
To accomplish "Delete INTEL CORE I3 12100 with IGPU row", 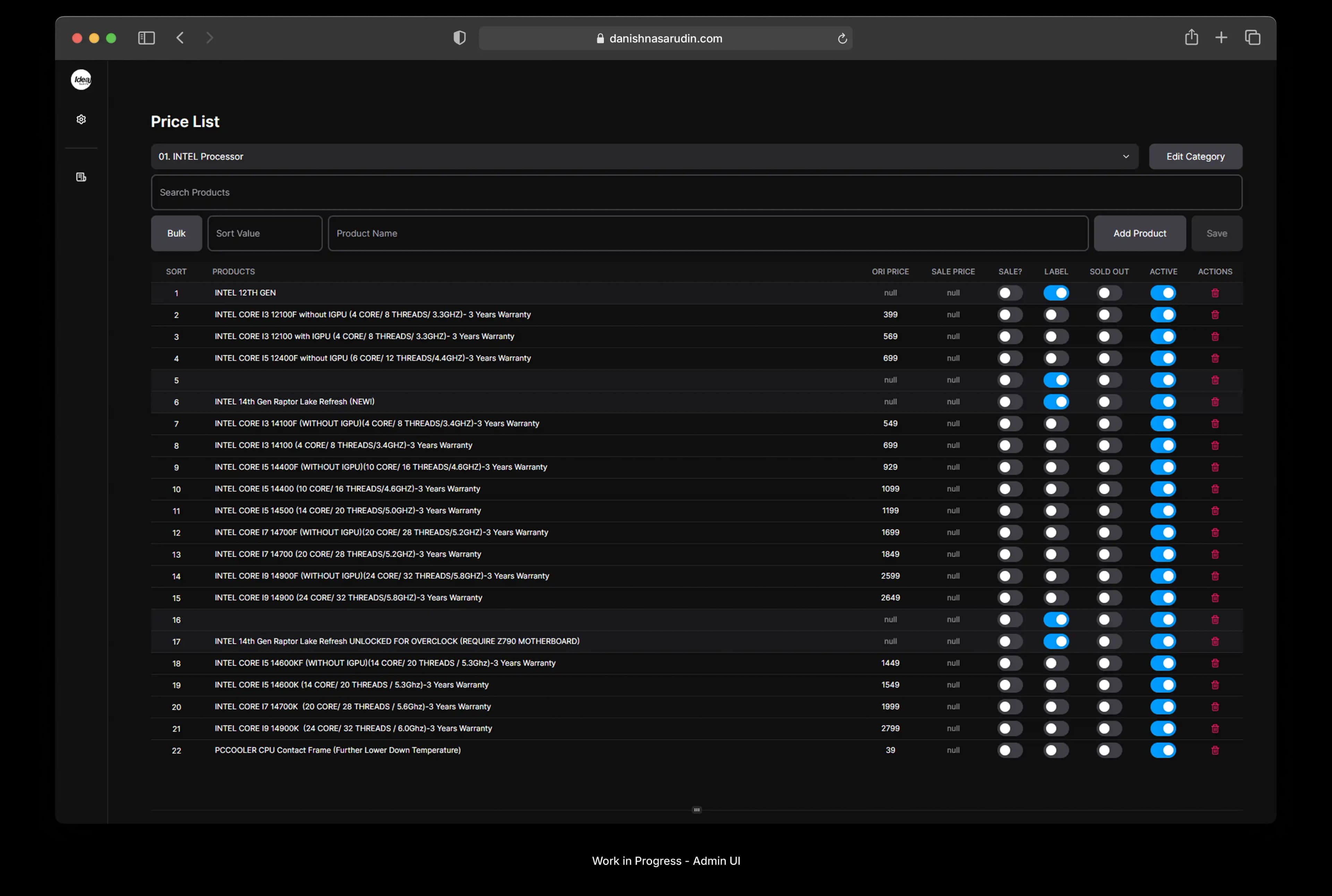I will [1215, 336].
